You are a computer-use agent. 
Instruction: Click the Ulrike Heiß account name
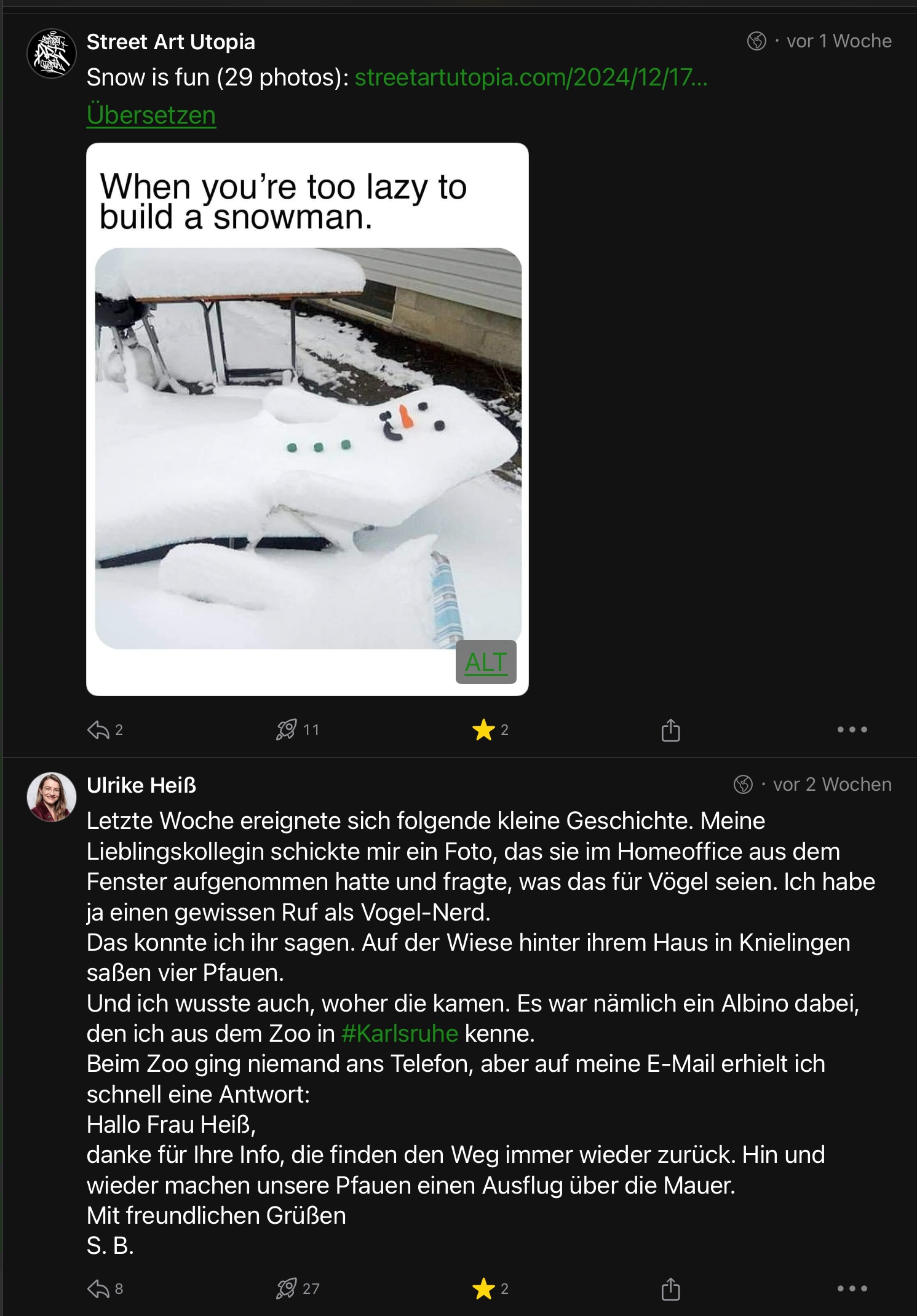pos(141,785)
